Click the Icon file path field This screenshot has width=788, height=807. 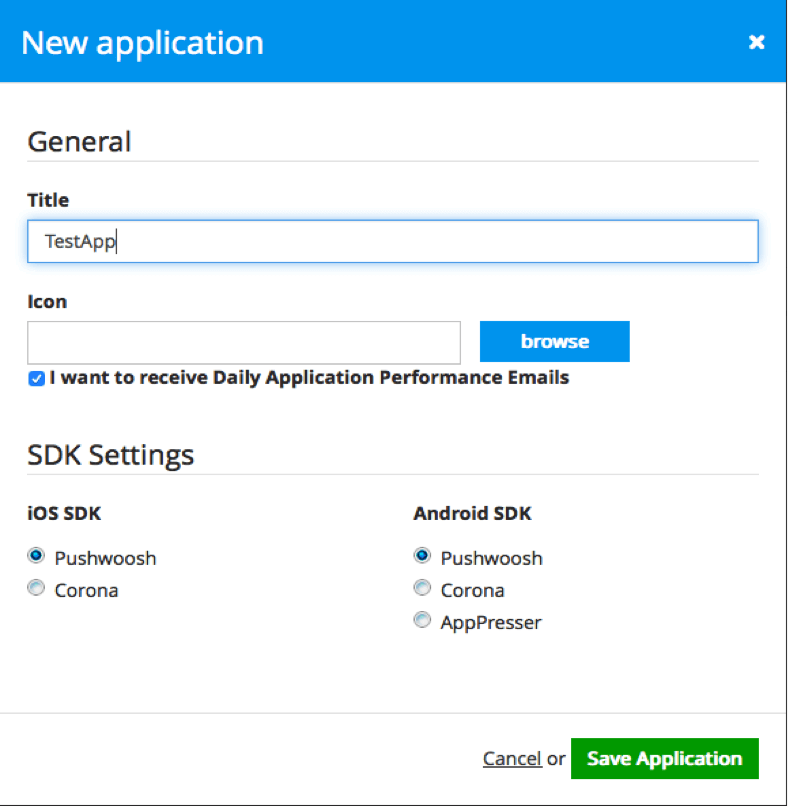[x=244, y=343]
